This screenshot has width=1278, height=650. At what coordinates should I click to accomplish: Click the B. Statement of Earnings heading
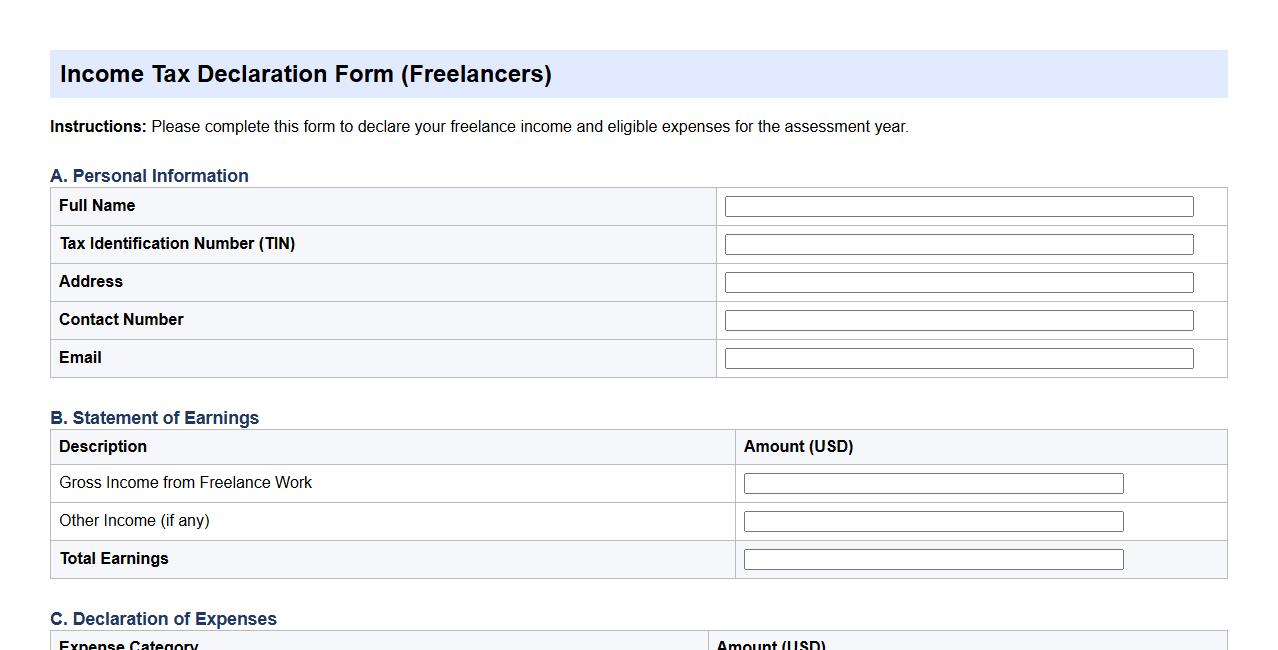154,417
